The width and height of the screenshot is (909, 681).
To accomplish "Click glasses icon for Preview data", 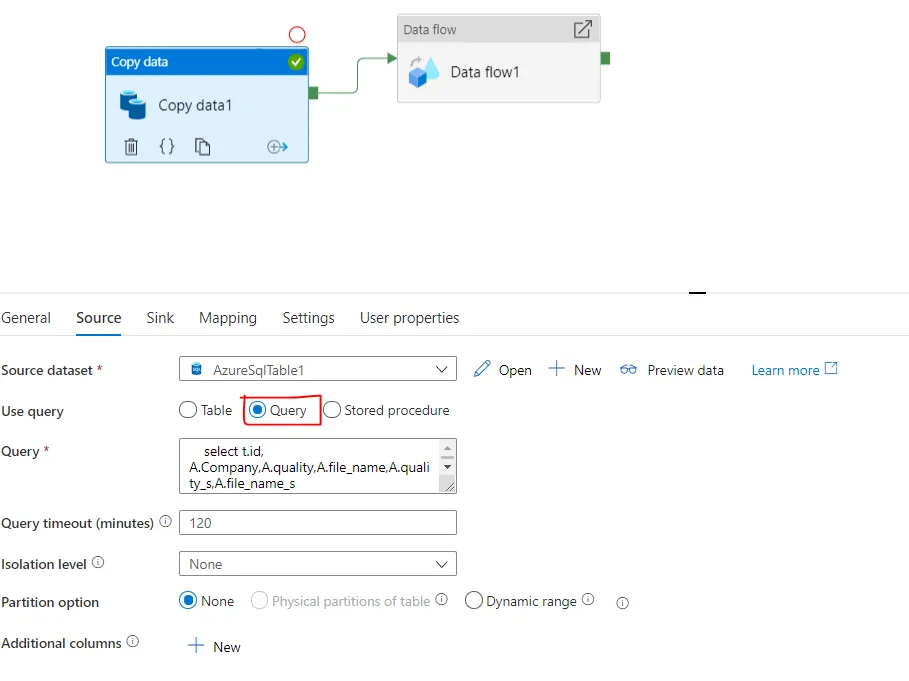I will click(628, 369).
